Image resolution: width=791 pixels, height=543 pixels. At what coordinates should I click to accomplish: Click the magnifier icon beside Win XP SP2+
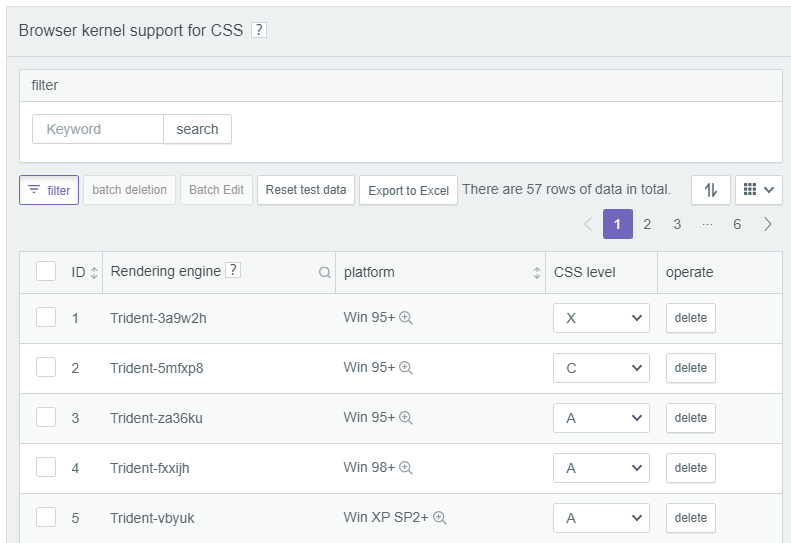click(x=439, y=518)
